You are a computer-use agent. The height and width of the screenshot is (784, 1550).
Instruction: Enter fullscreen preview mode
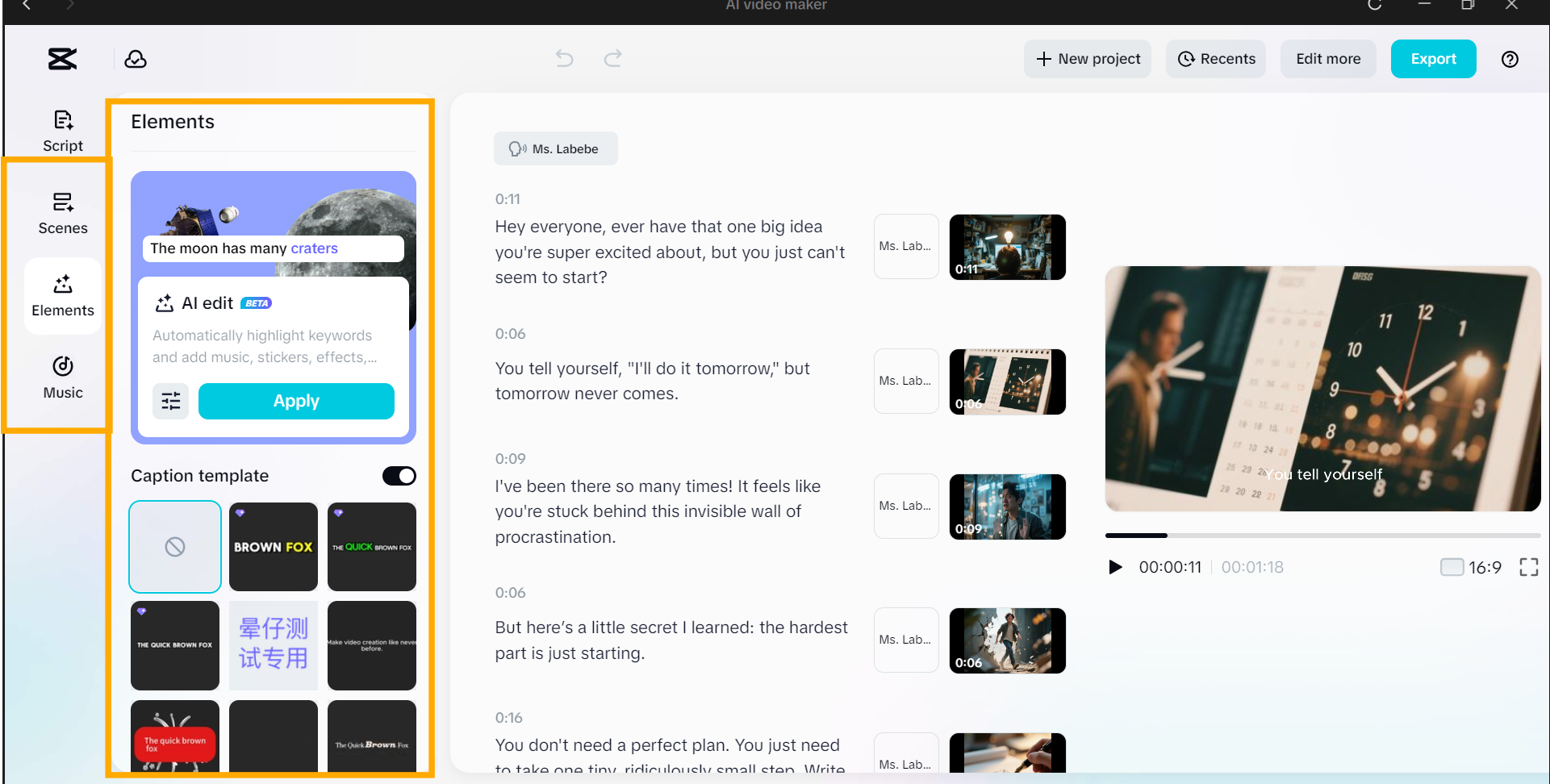tap(1528, 567)
